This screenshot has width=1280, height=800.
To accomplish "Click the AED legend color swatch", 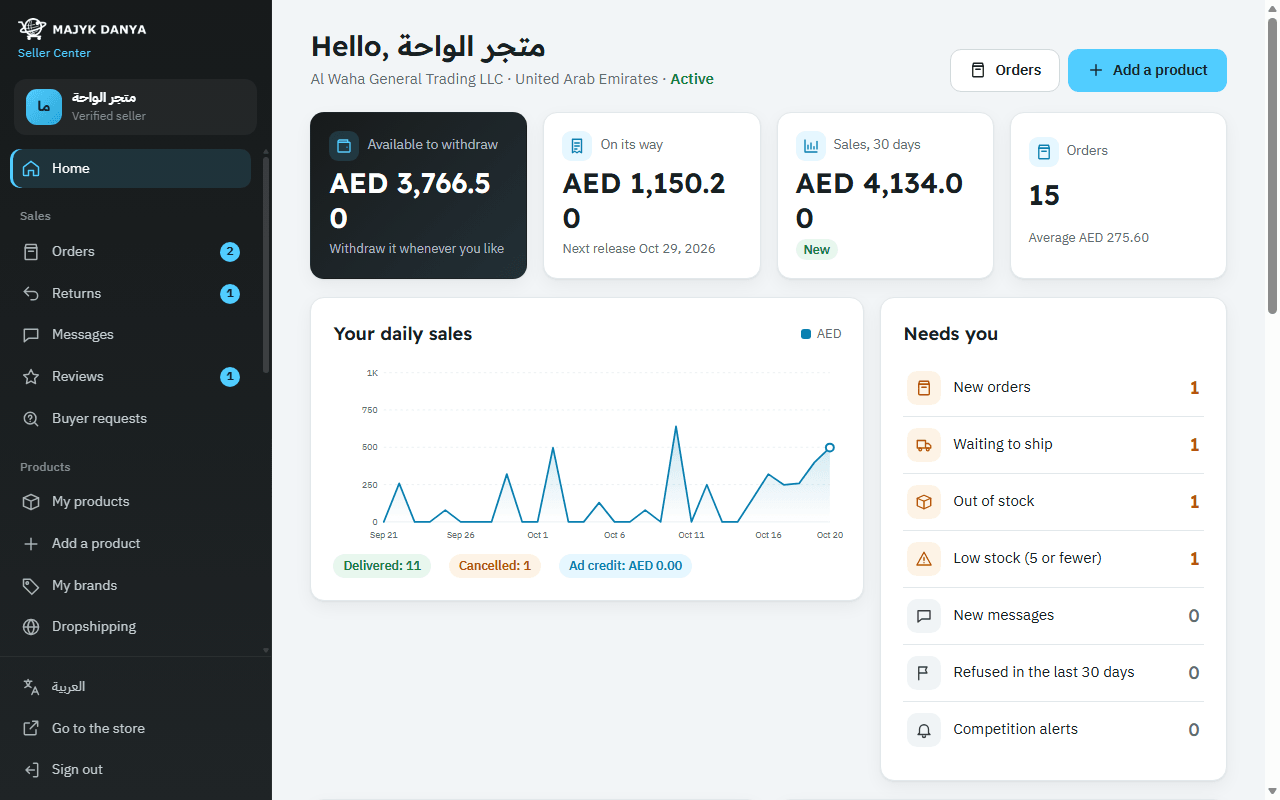I will [x=806, y=334].
